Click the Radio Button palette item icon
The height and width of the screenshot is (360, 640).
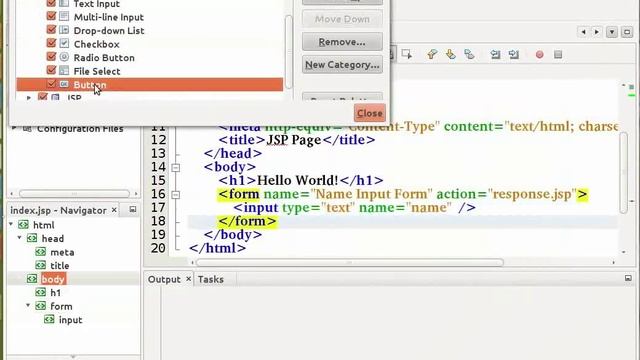[x=64, y=57]
